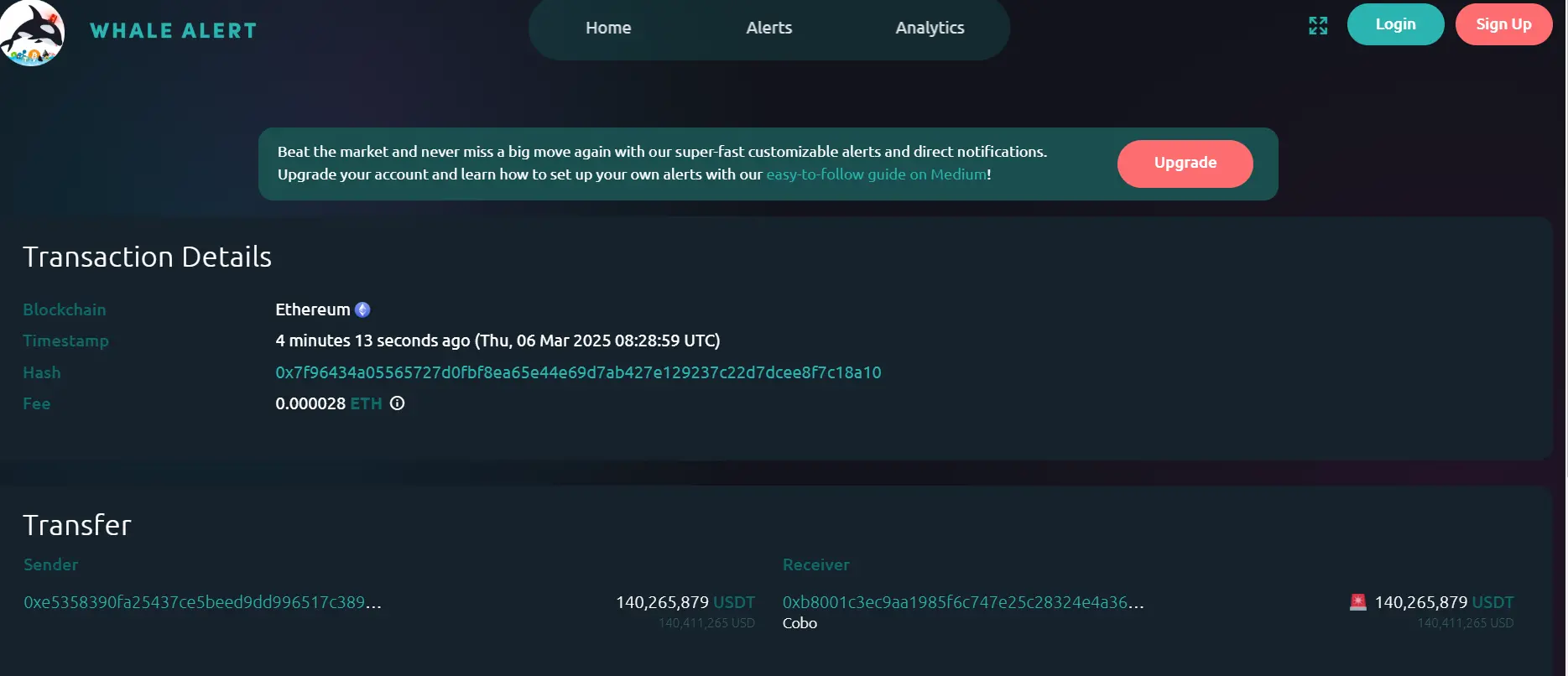Image resolution: width=1568 pixels, height=676 pixels.
Task: Click the Transfer section heading
Action: click(77, 525)
